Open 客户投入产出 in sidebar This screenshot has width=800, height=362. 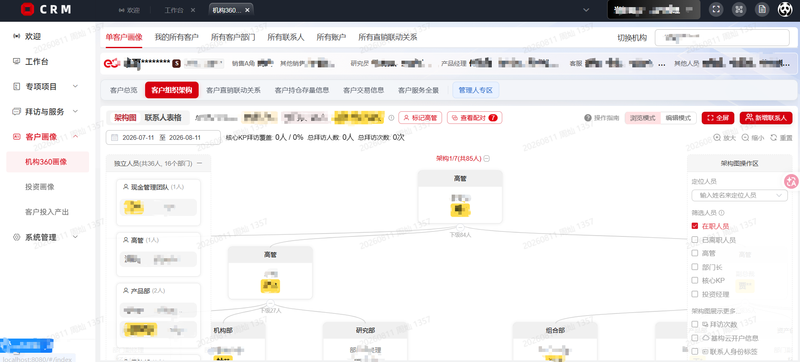[x=47, y=212]
